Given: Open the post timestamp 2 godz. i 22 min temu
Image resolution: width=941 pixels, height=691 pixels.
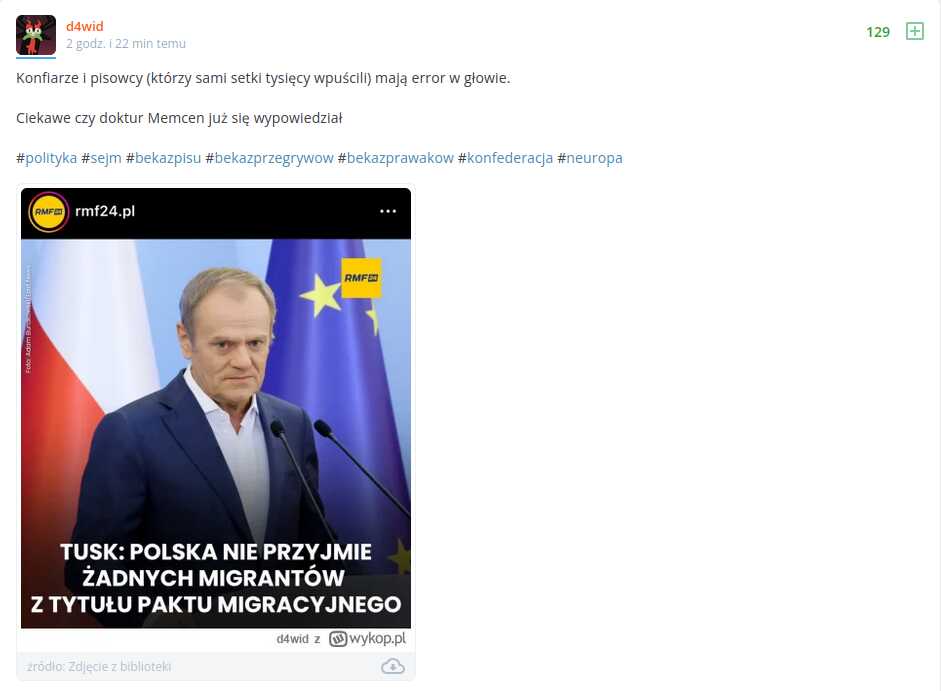Looking at the screenshot, I should tap(126, 44).
